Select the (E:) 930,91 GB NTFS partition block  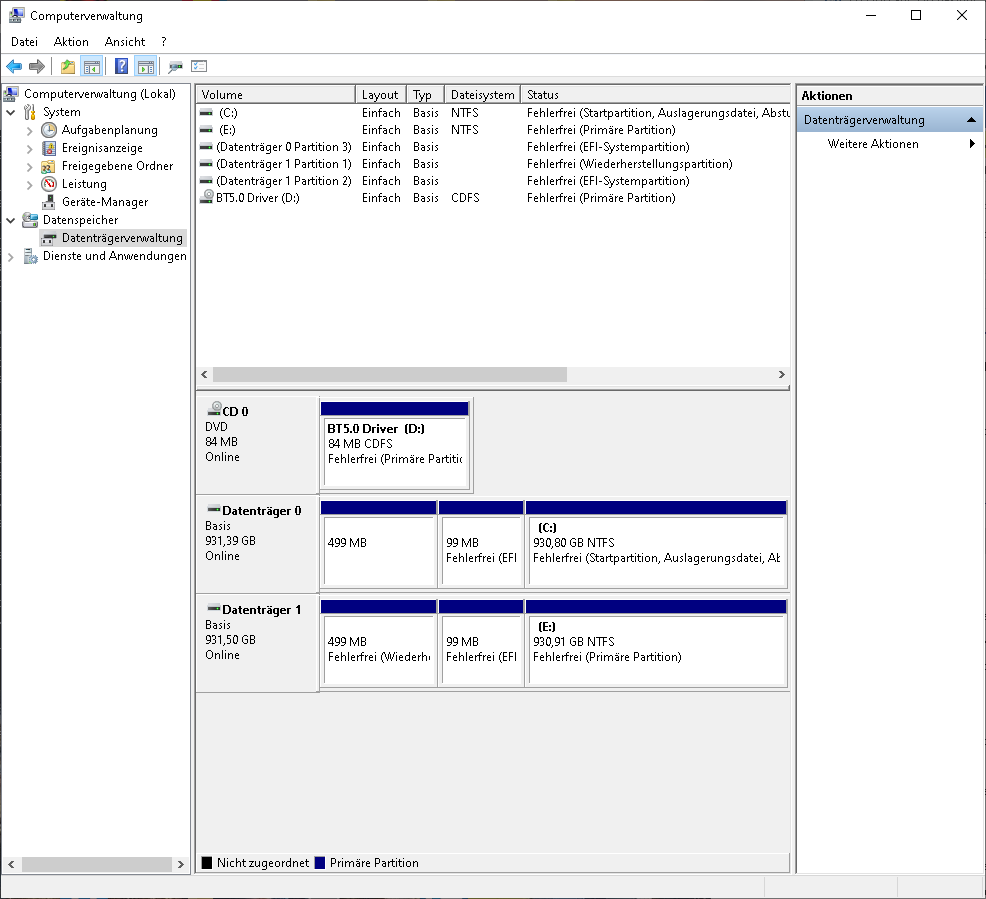(656, 643)
